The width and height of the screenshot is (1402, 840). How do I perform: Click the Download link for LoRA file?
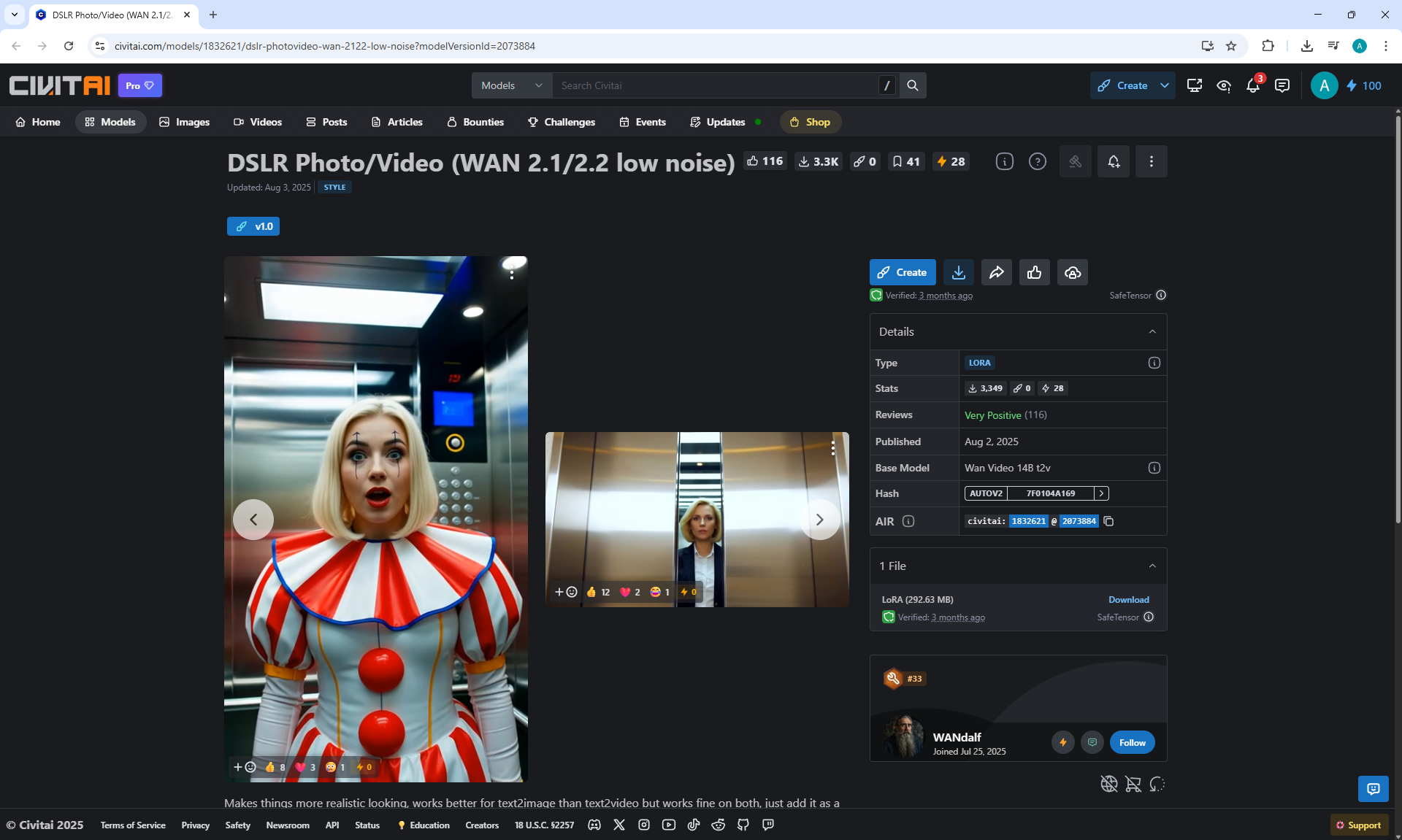(x=1128, y=599)
